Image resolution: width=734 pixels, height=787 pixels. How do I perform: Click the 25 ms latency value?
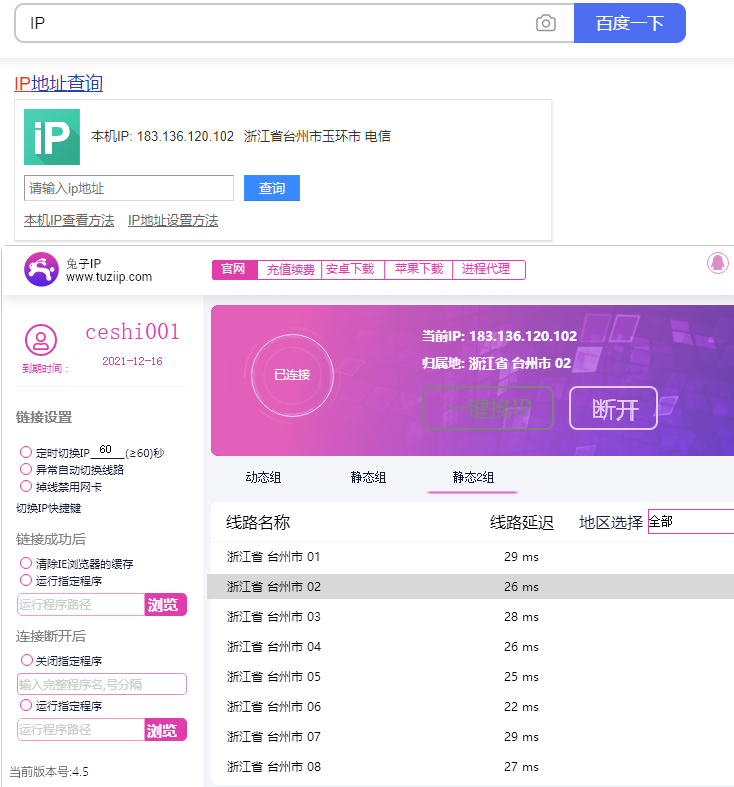point(521,677)
